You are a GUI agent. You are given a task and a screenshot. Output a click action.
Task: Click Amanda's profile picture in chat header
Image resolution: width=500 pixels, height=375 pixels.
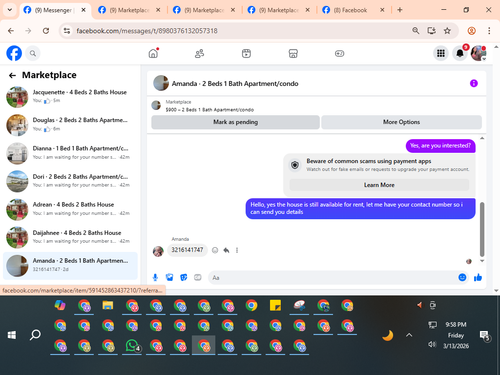click(161, 83)
